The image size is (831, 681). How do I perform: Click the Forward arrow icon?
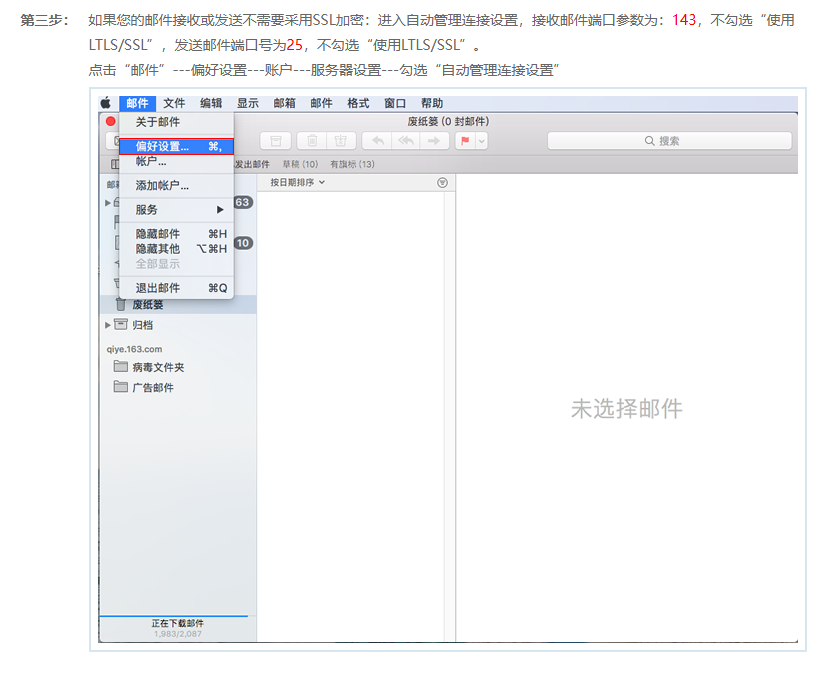tap(434, 141)
